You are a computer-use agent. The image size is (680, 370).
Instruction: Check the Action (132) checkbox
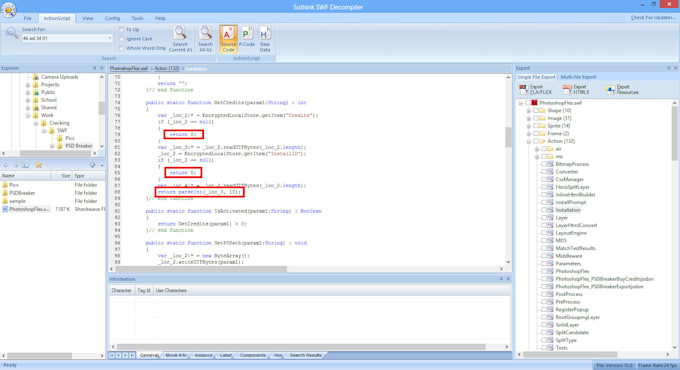point(536,141)
